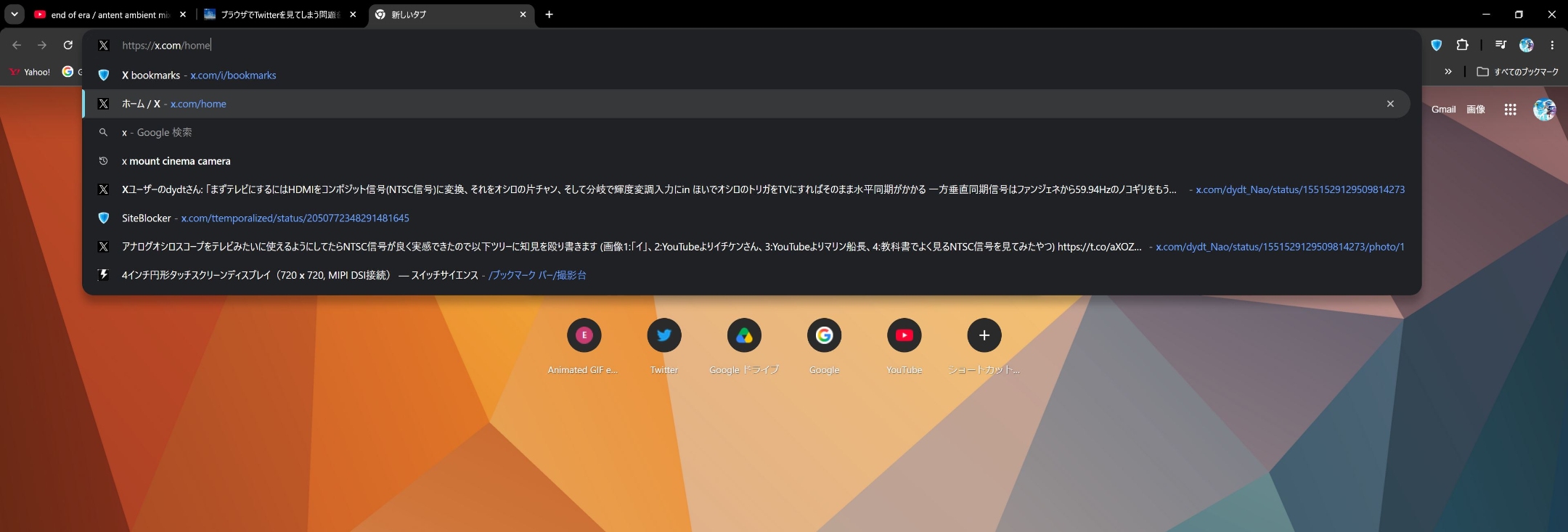Image resolution: width=1568 pixels, height=532 pixels.
Task: Click the reload page button
Action: tap(68, 45)
